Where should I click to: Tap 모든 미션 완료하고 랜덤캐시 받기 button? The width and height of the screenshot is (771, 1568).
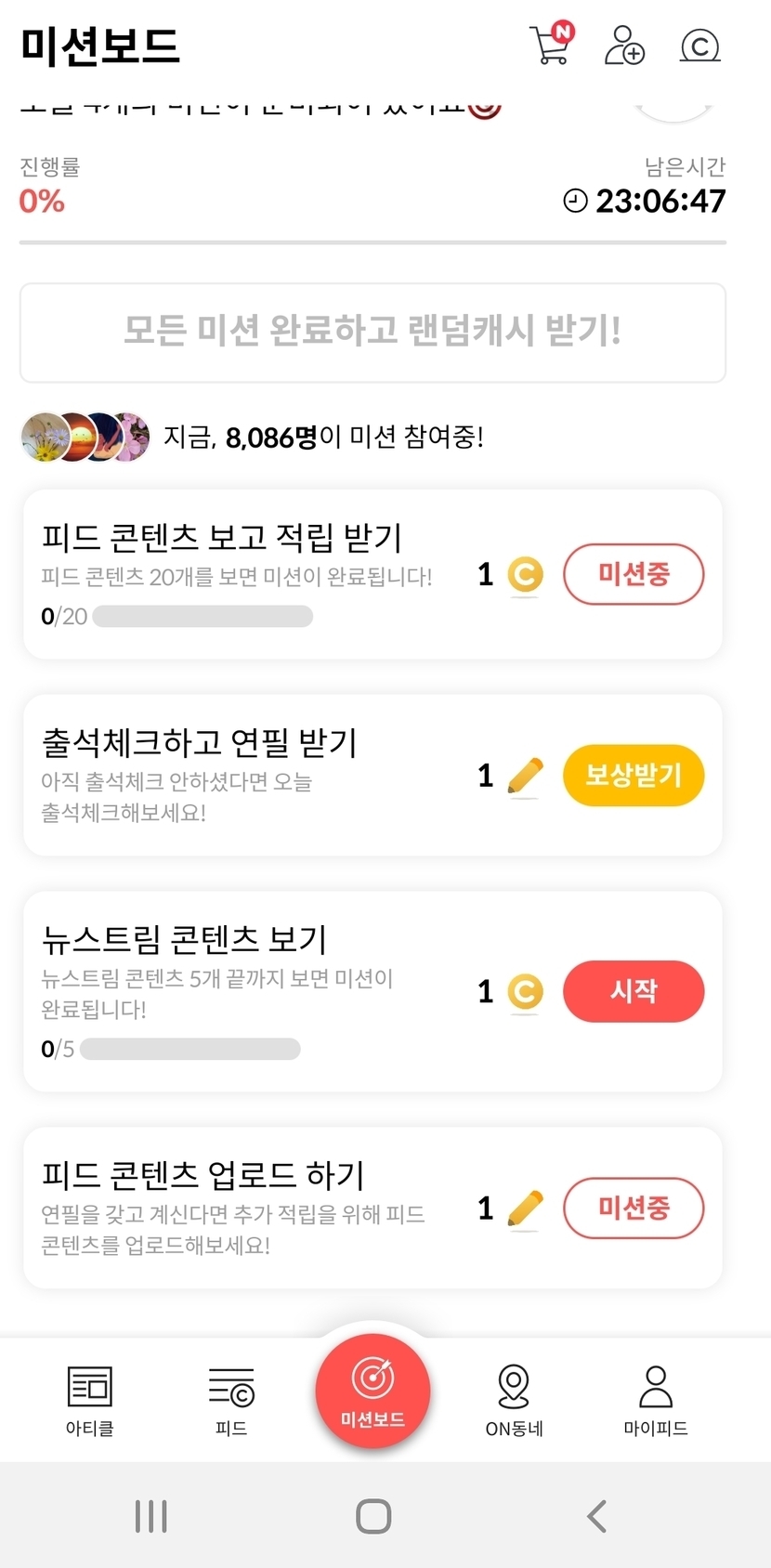(x=372, y=332)
